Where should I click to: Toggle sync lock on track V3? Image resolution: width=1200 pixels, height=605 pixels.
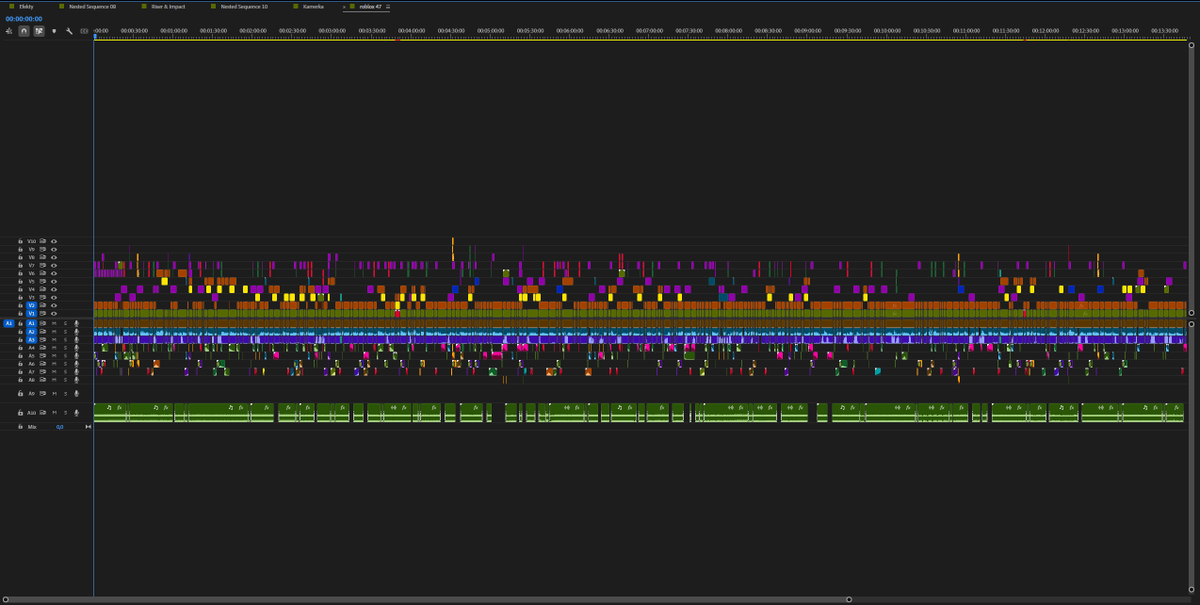pyautogui.click(x=43, y=297)
